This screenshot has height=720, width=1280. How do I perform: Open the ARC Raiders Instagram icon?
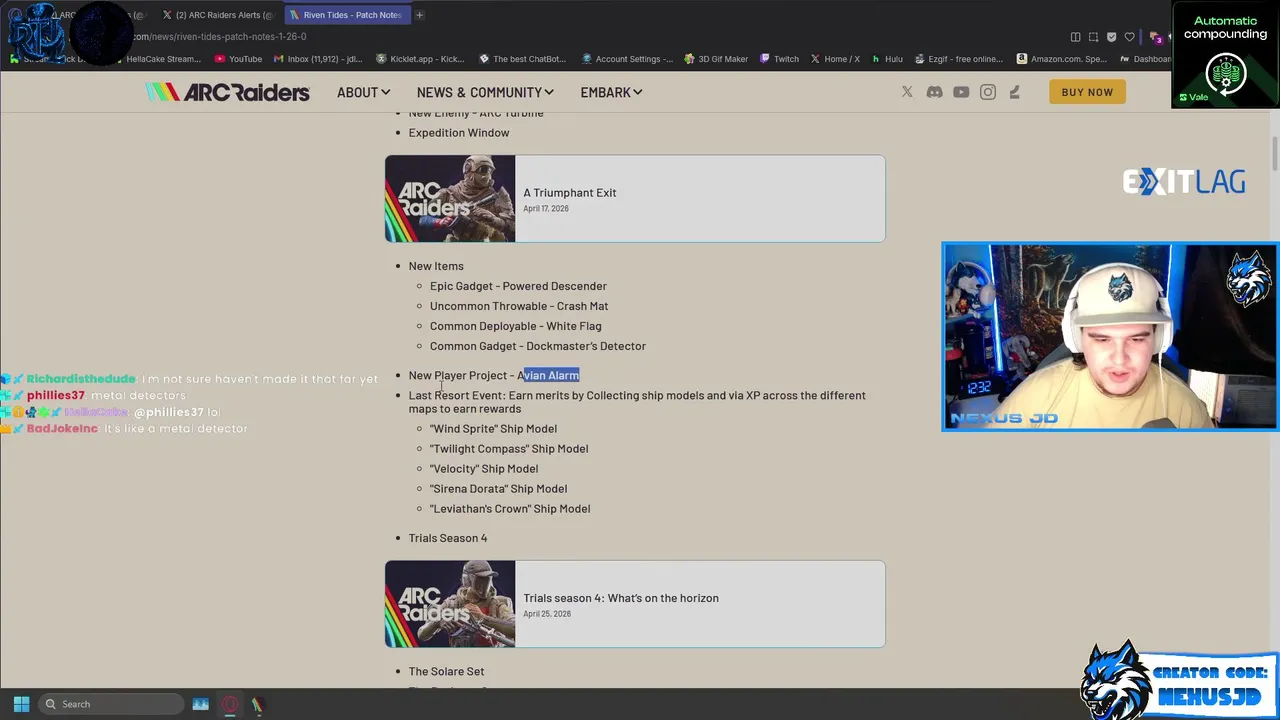pos(988,92)
